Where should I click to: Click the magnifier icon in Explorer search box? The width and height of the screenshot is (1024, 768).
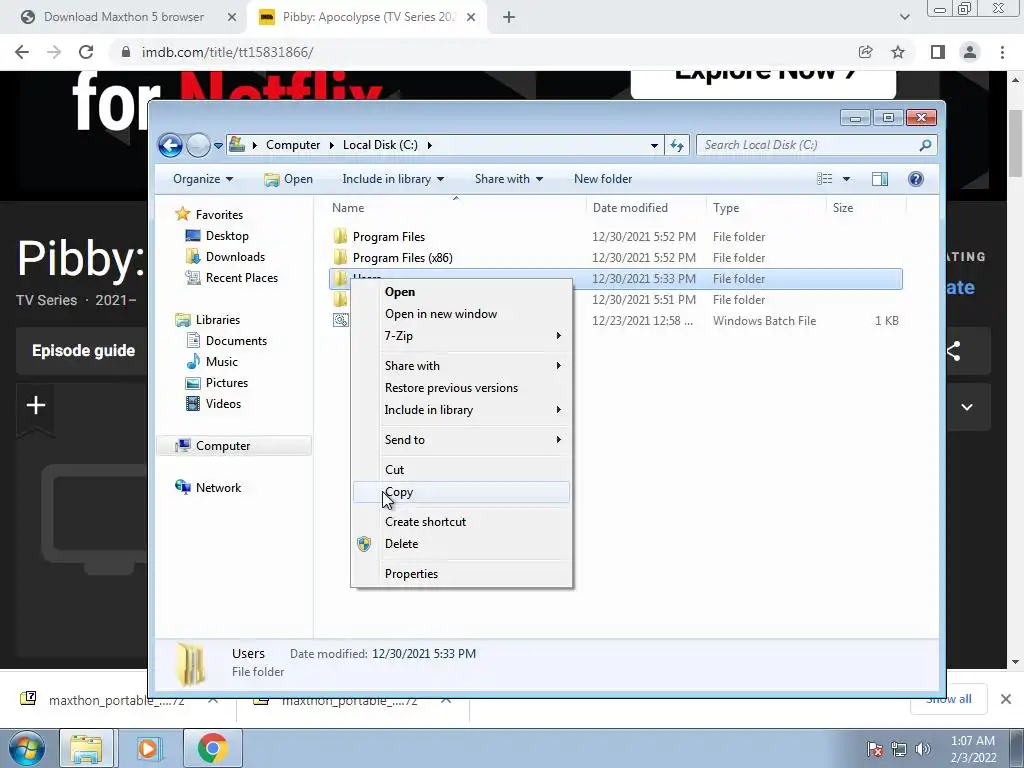(925, 145)
